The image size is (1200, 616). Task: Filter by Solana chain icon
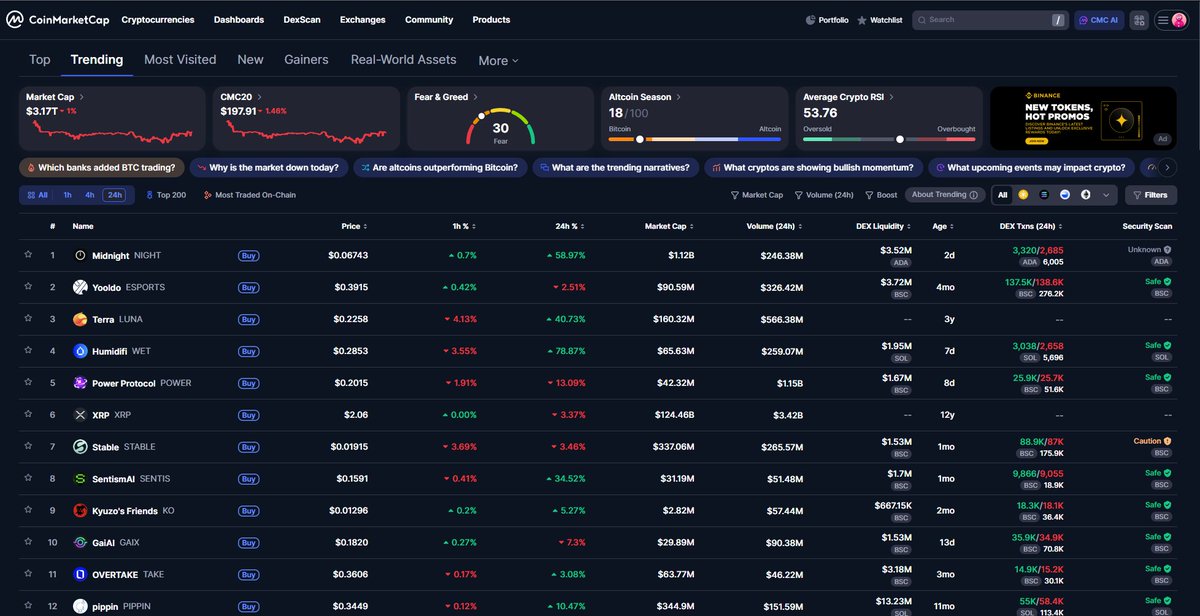tap(1044, 195)
